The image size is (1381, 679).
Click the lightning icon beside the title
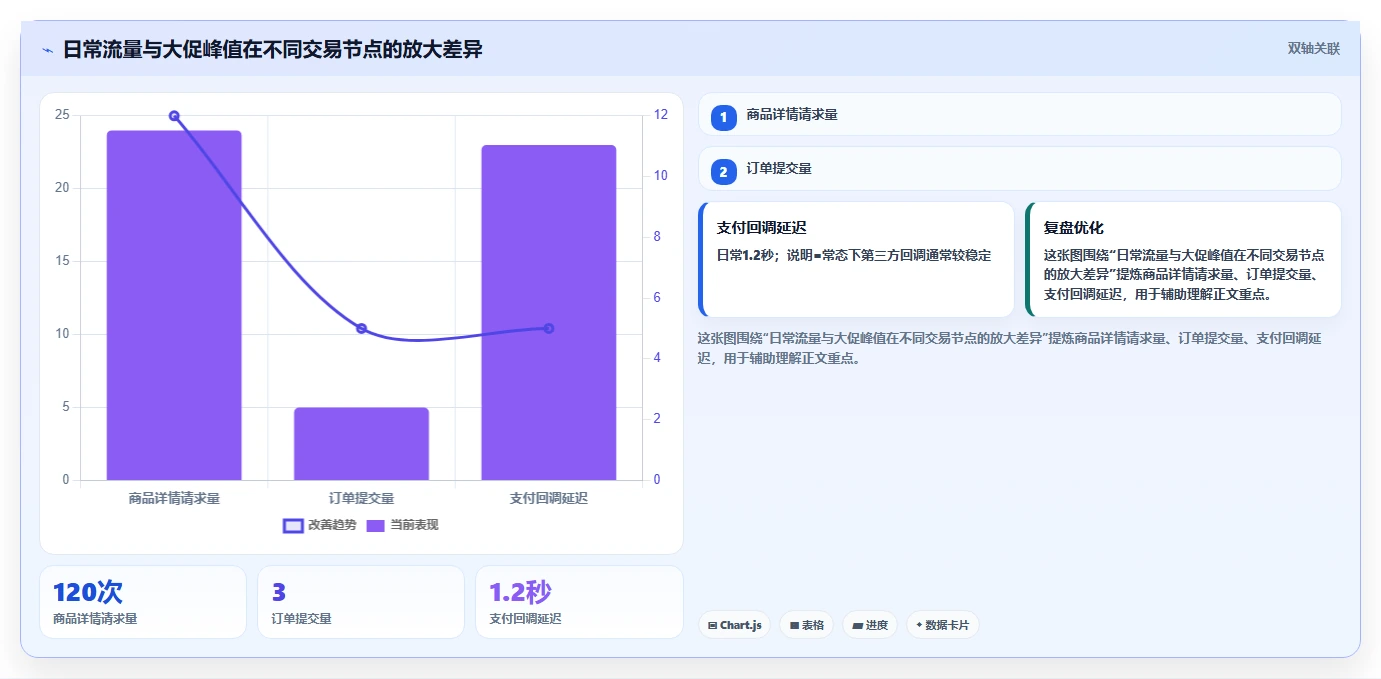(47, 50)
